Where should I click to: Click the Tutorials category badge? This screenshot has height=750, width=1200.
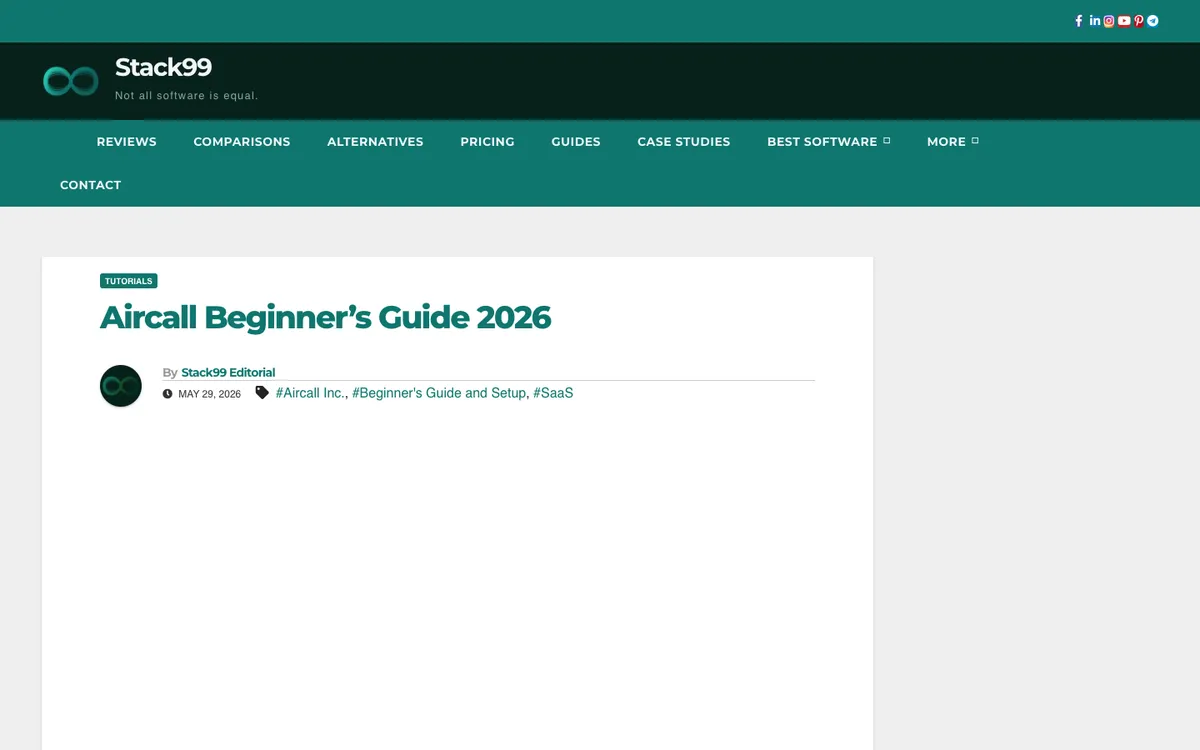129,281
